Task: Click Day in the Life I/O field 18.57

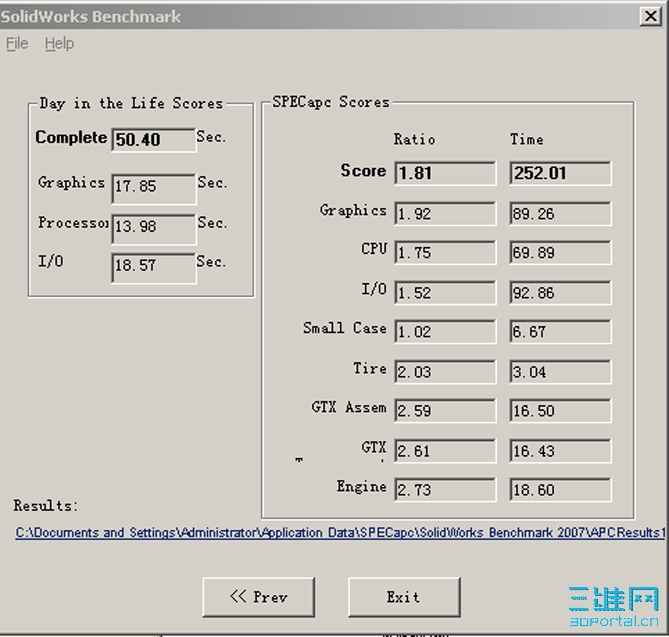Action: click(154, 268)
